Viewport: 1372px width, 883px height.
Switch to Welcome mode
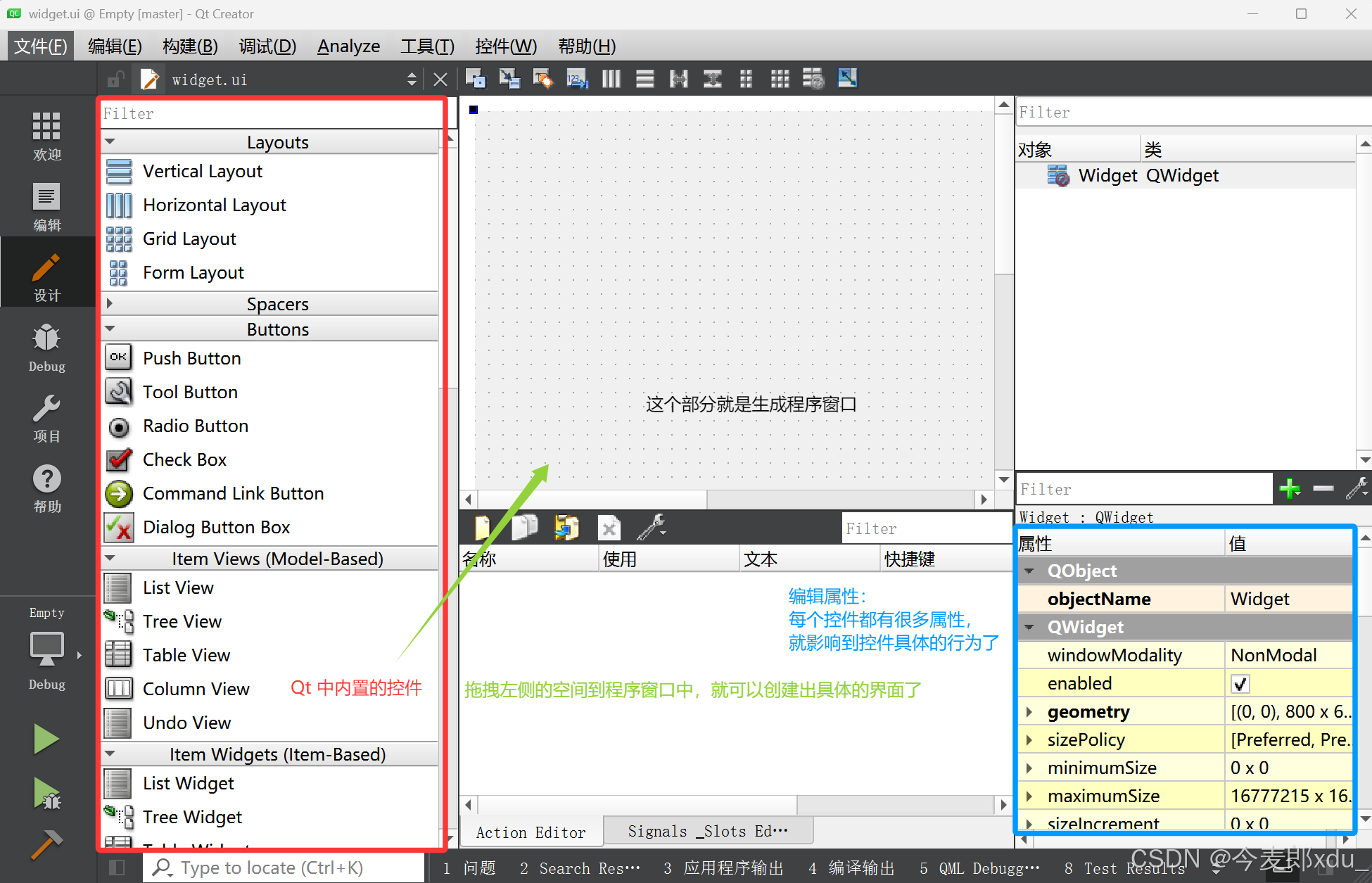(46, 136)
